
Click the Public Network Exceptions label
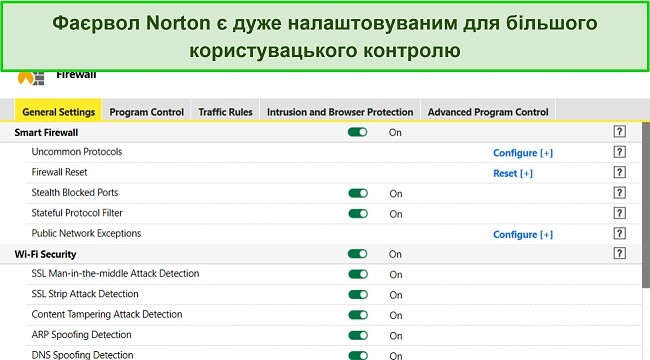click(86, 233)
